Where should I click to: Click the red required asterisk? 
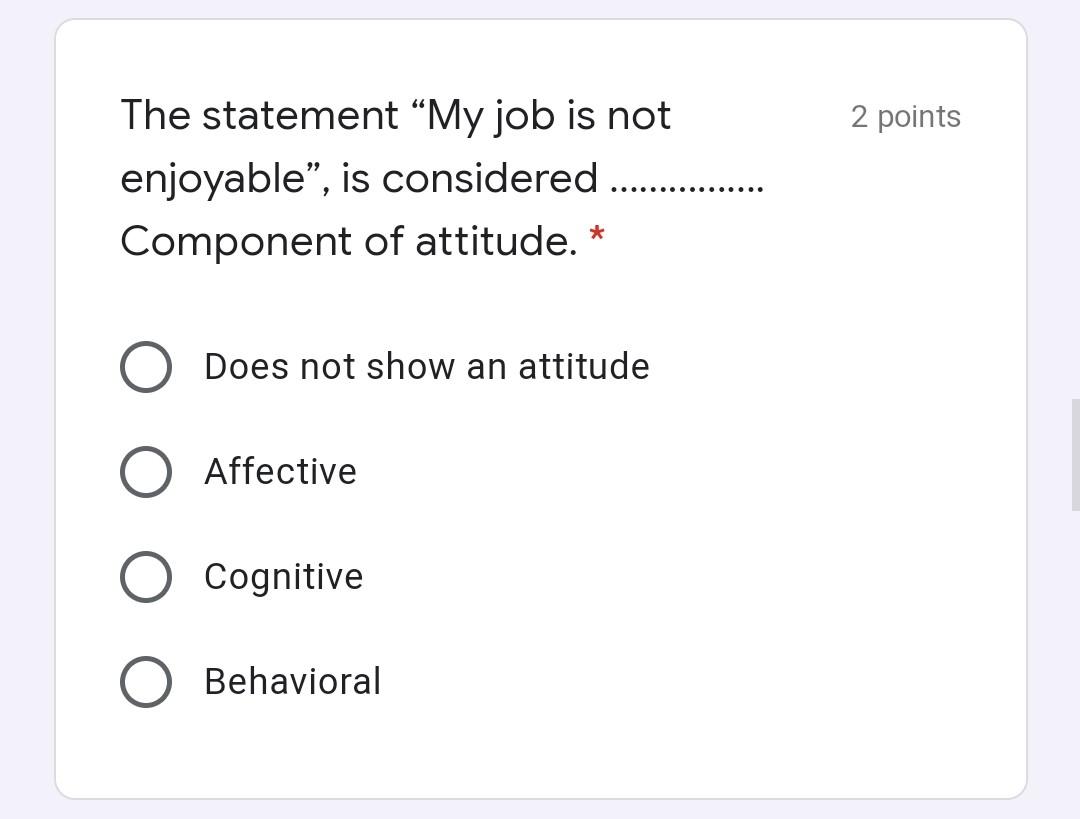(597, 236)
